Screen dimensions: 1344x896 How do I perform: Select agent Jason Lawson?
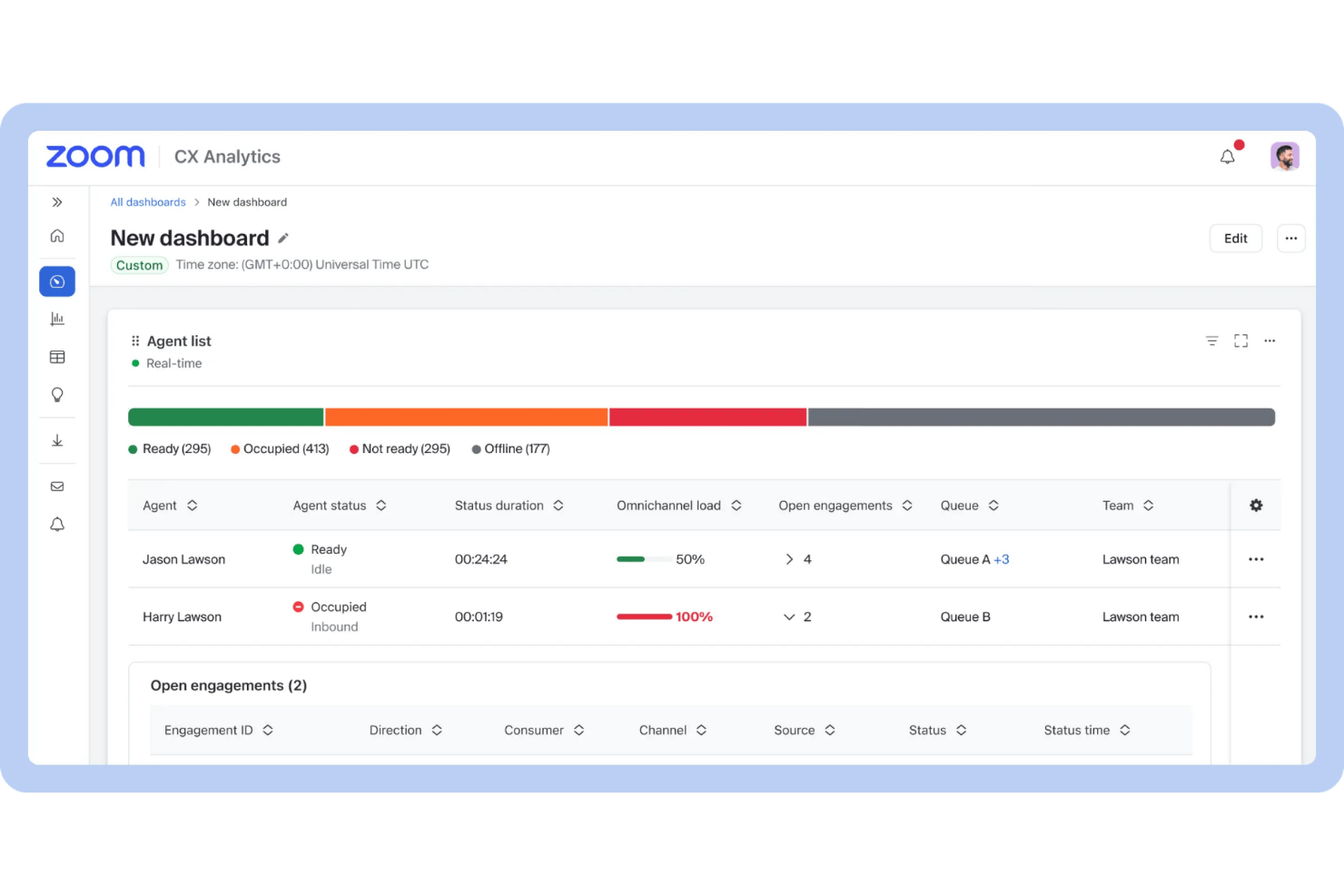[183, 559]
